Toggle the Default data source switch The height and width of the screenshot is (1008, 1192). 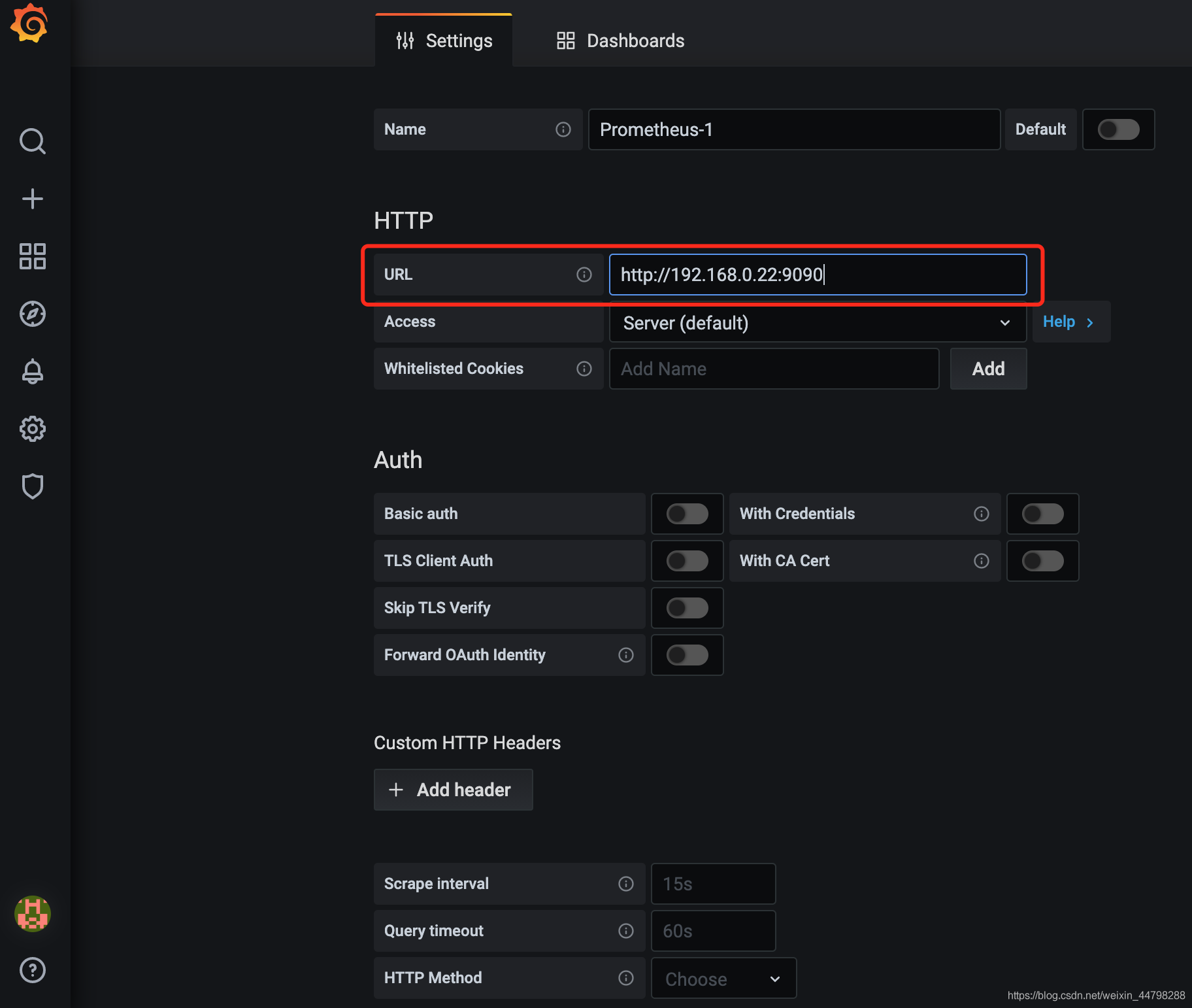point(1118,129)
